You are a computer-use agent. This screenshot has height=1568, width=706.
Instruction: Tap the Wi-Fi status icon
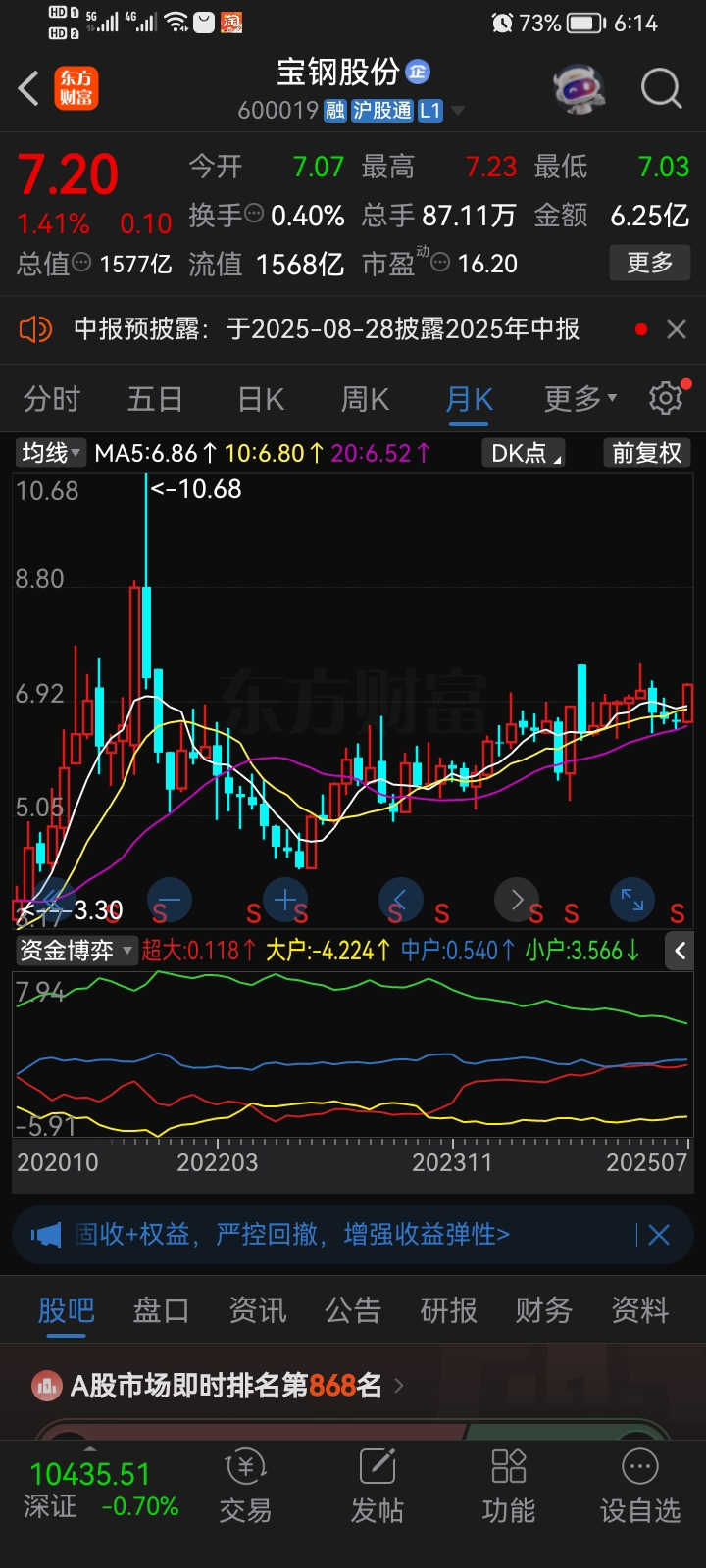[x=176, y=22]
